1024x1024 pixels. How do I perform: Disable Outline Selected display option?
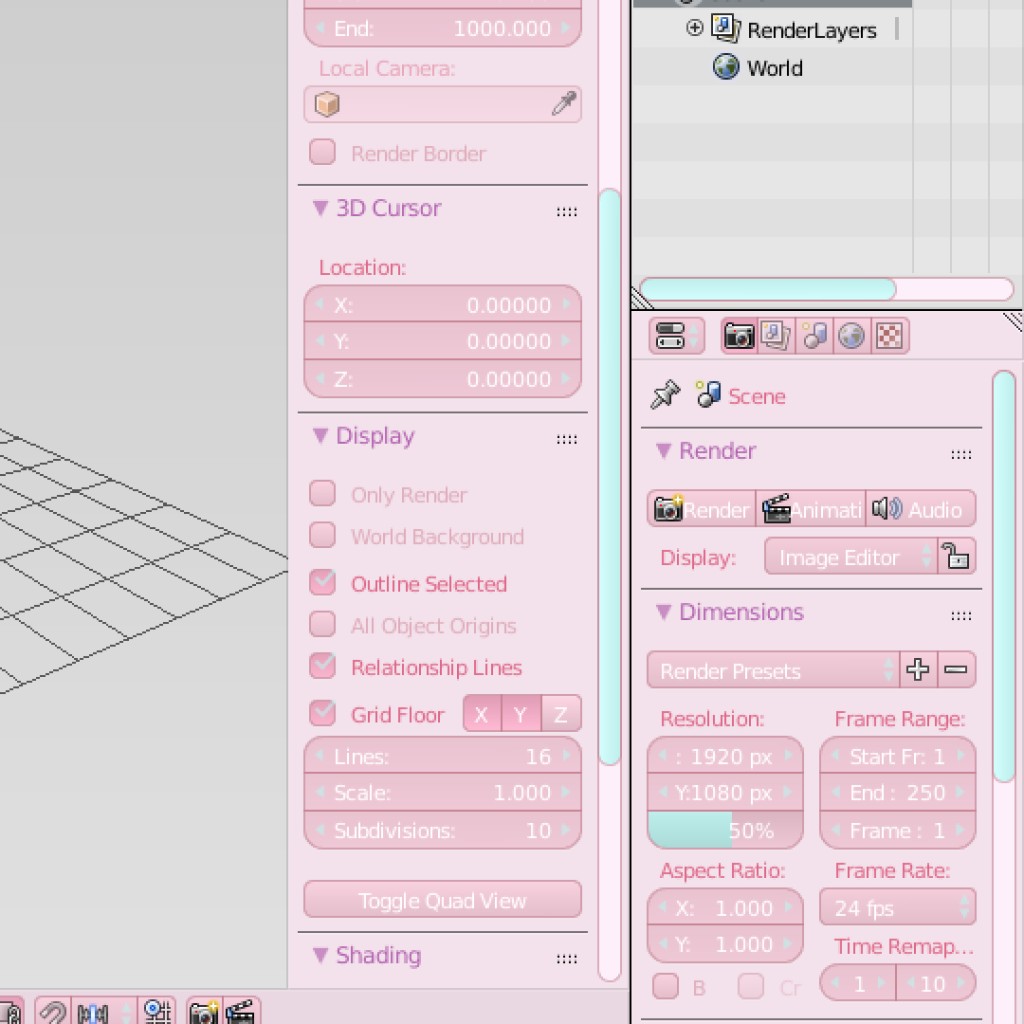(322, 583)
